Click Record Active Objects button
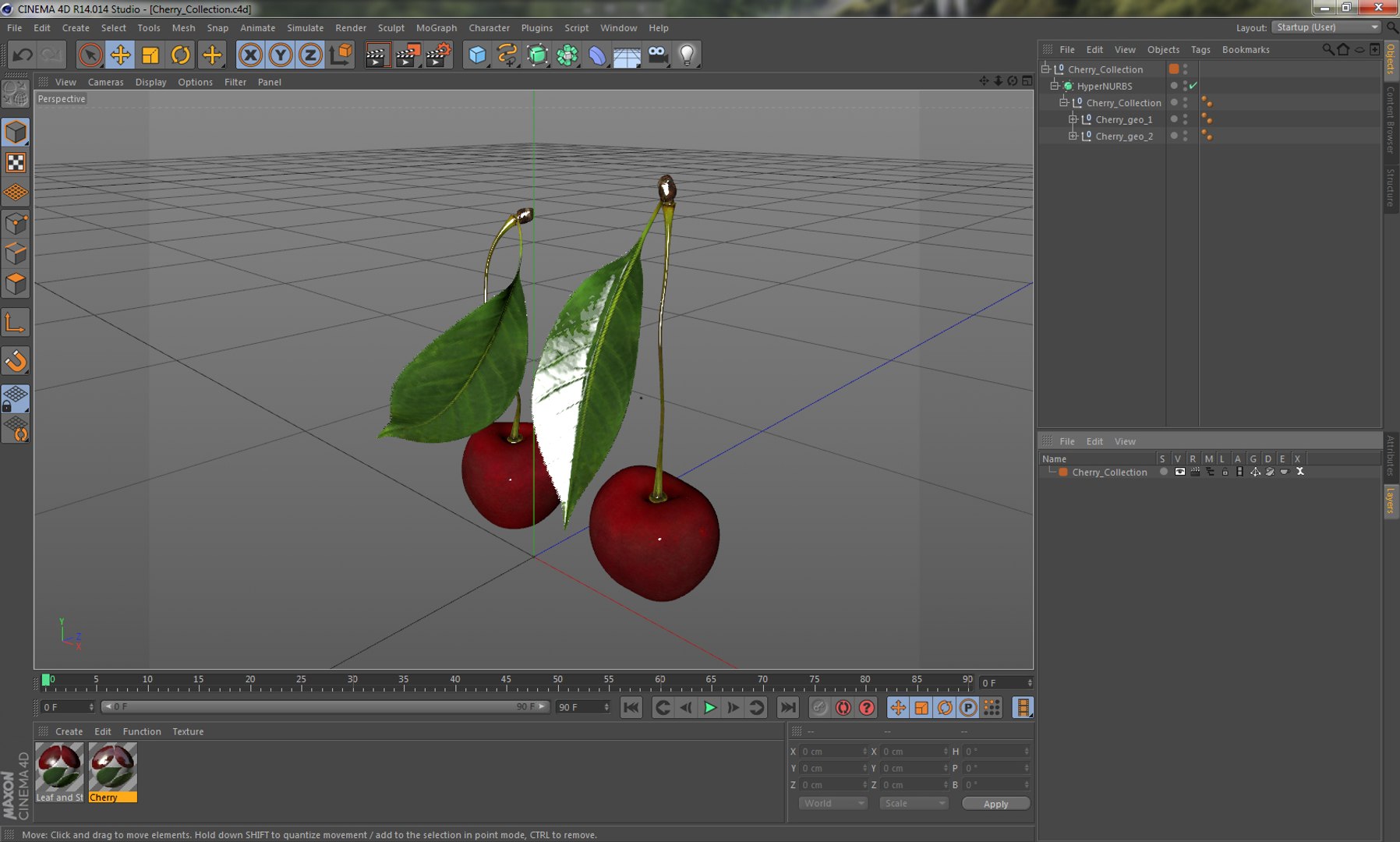Screen dimensions: 1400x842 pos(819,707)
